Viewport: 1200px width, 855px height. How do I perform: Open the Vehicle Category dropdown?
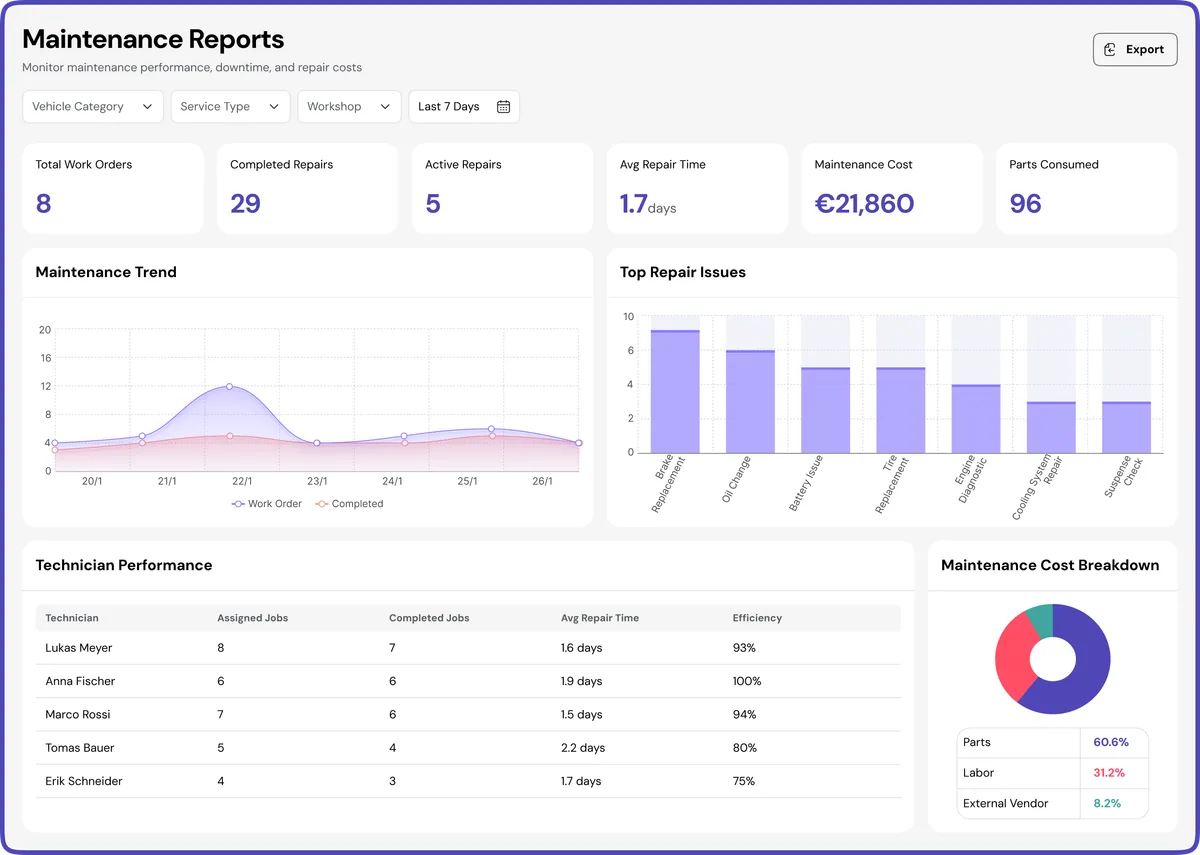pos(92,106)
